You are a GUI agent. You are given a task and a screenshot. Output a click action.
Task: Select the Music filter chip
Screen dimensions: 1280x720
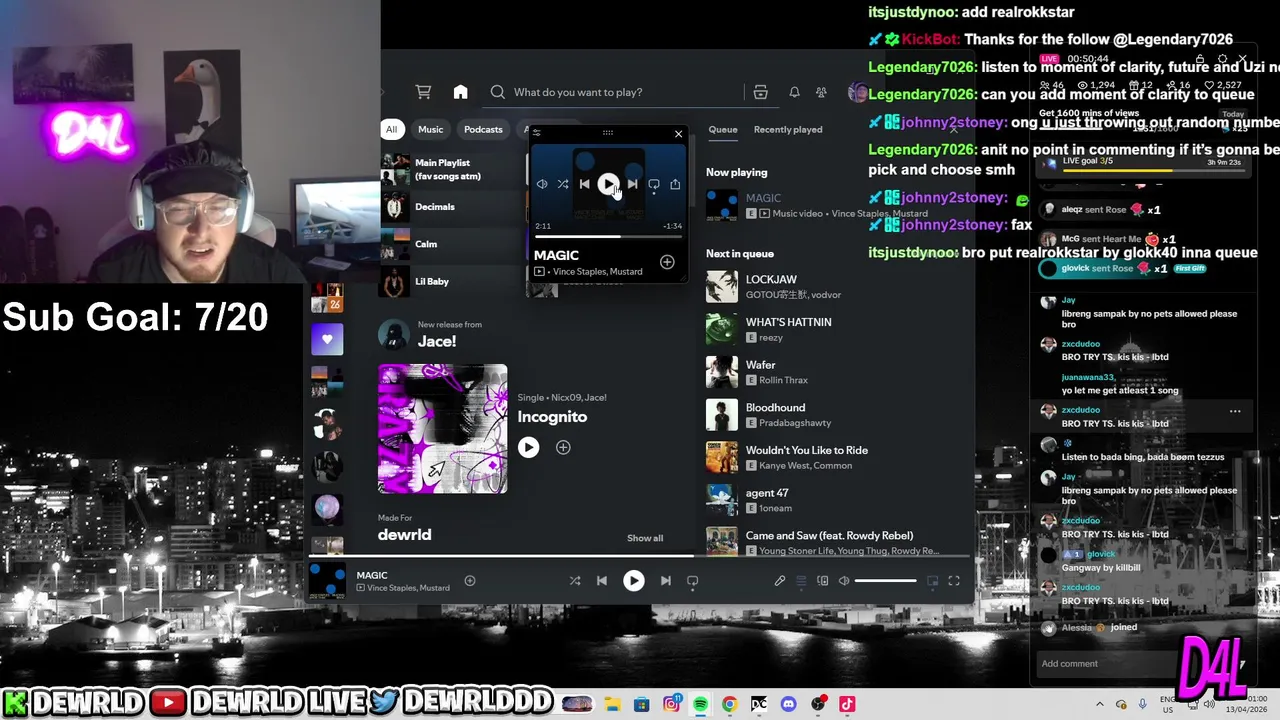tap(430, 129)
